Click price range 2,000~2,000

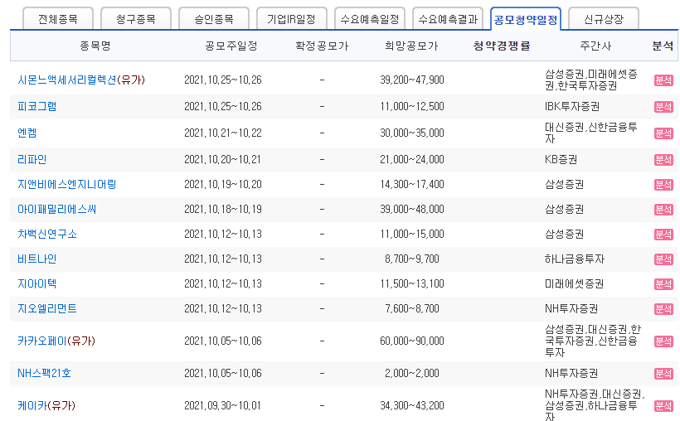click(x=412, y=373)
